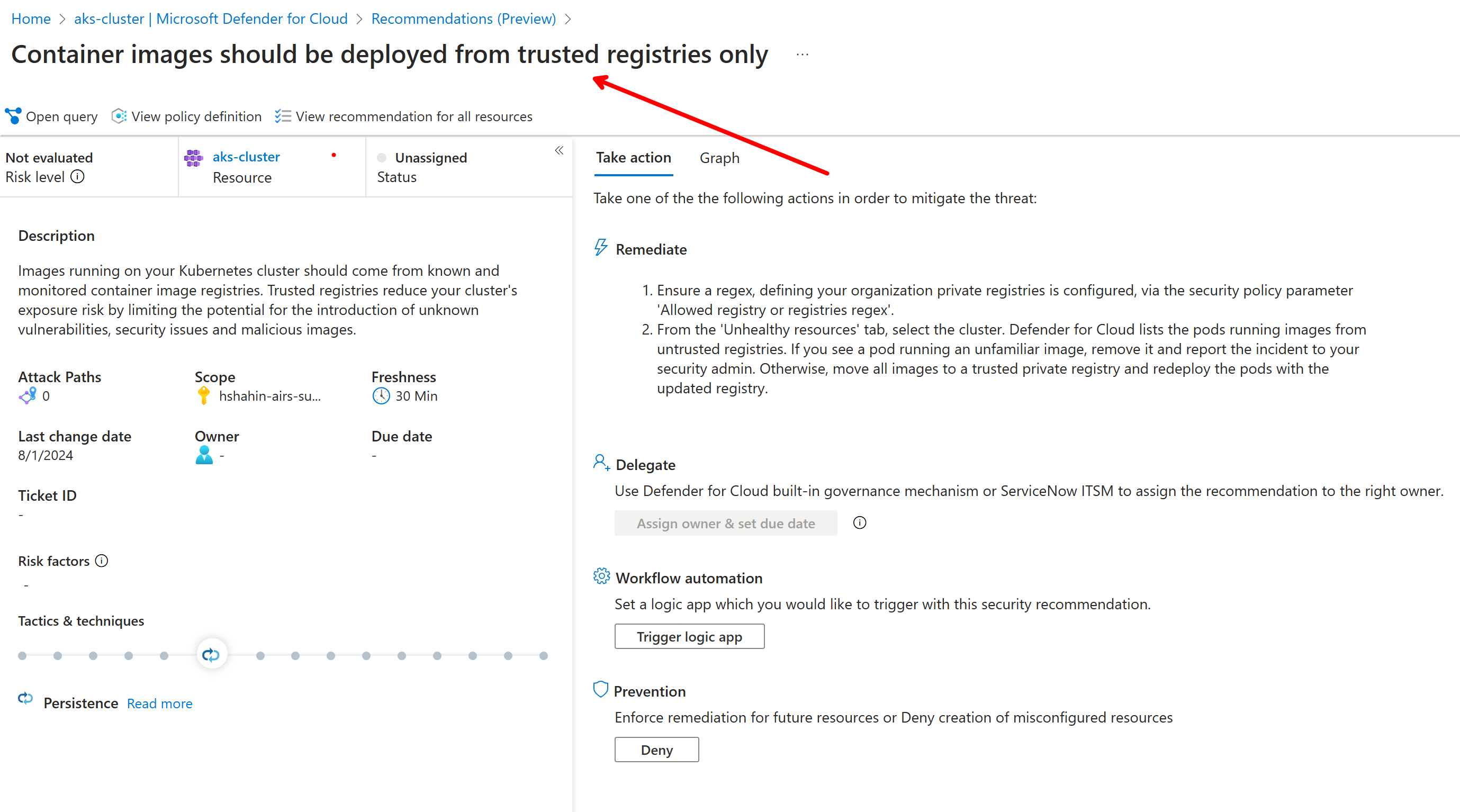Image resolution: width=1460 pixels, height=812 pixels.
Task: Click breadcrumb chevron after Recommendations (Preview)
Action: (569, 19)
